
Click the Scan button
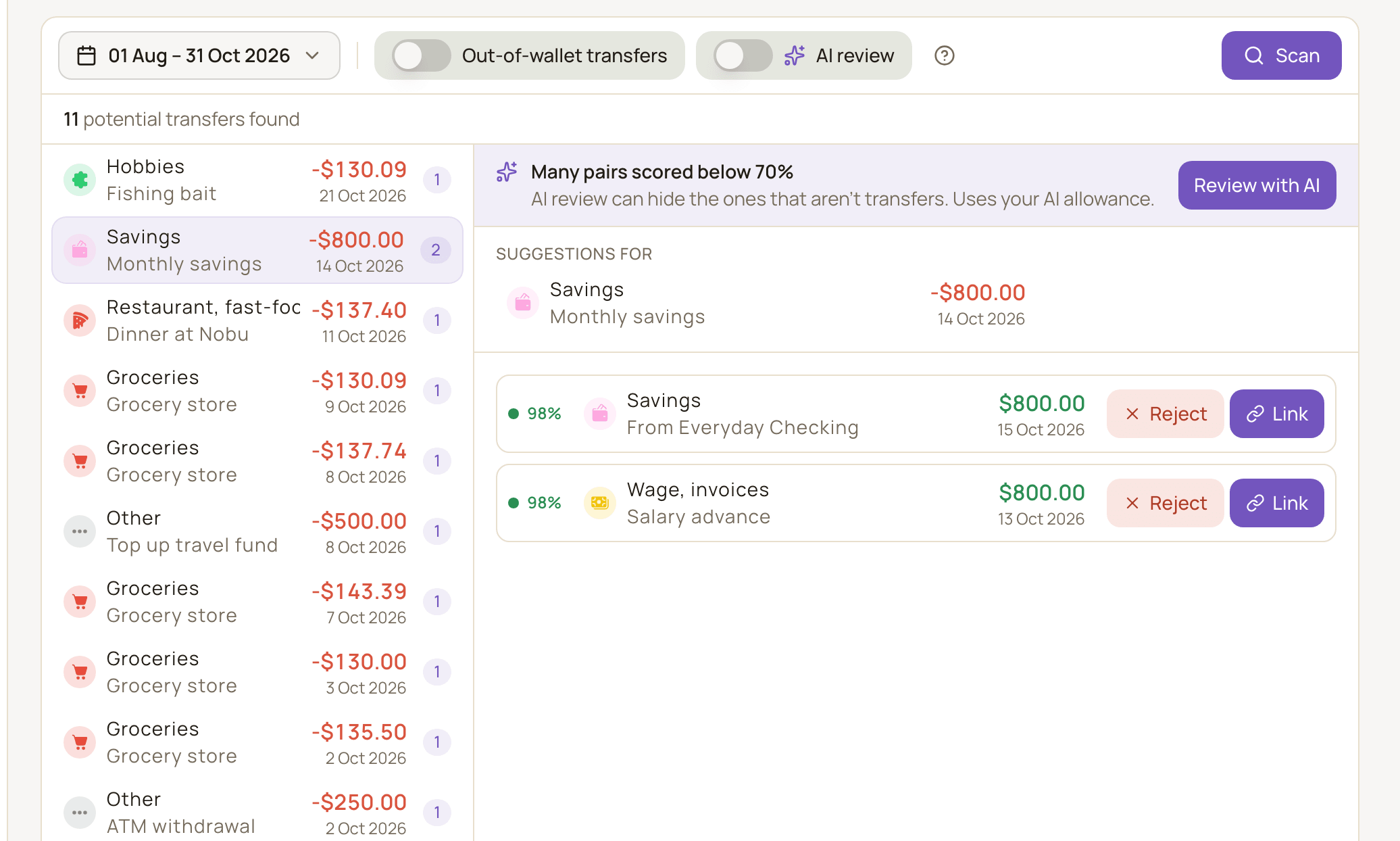[x=1281, y=55]
